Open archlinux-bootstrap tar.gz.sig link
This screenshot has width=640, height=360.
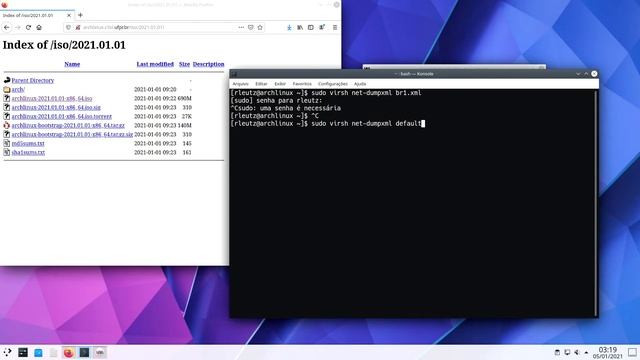(72, 134)
